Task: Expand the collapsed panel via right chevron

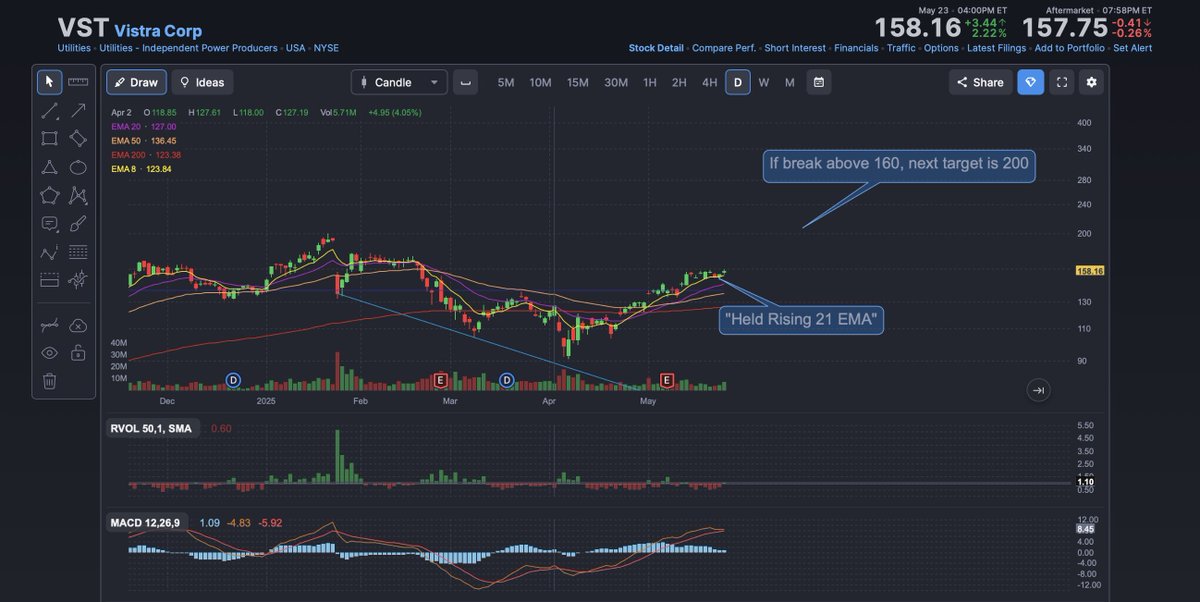Action: 1038,390
